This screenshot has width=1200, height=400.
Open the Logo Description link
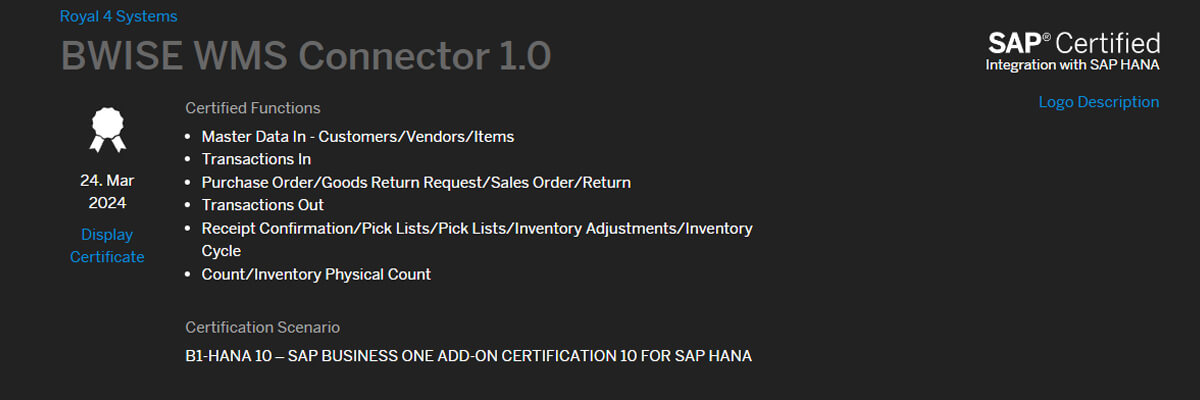tap(1098, 102)
